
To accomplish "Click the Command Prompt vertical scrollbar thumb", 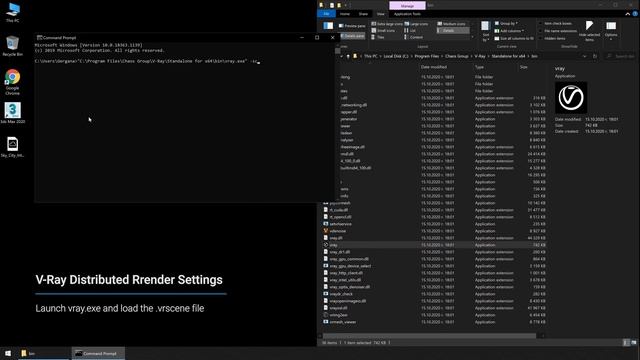I will point(338,51).
